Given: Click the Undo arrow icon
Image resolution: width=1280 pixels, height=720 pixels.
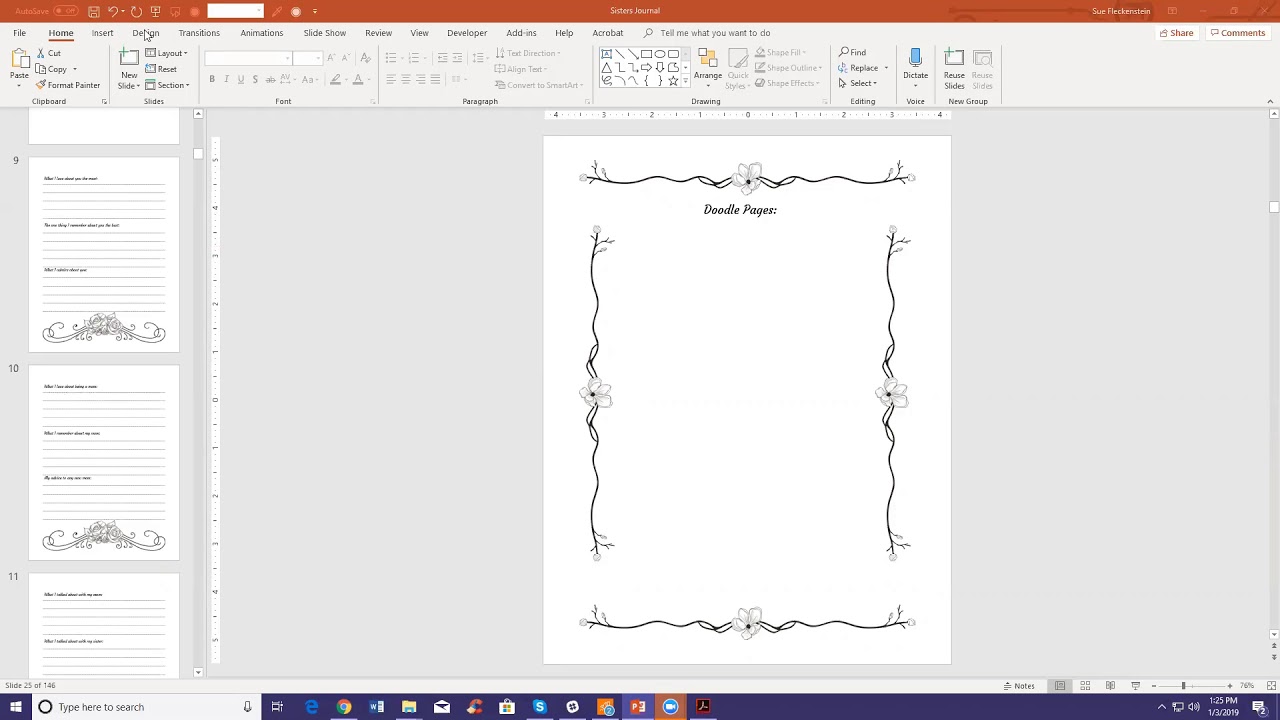Looking at the screenshot, I should [x=112, y=11].
